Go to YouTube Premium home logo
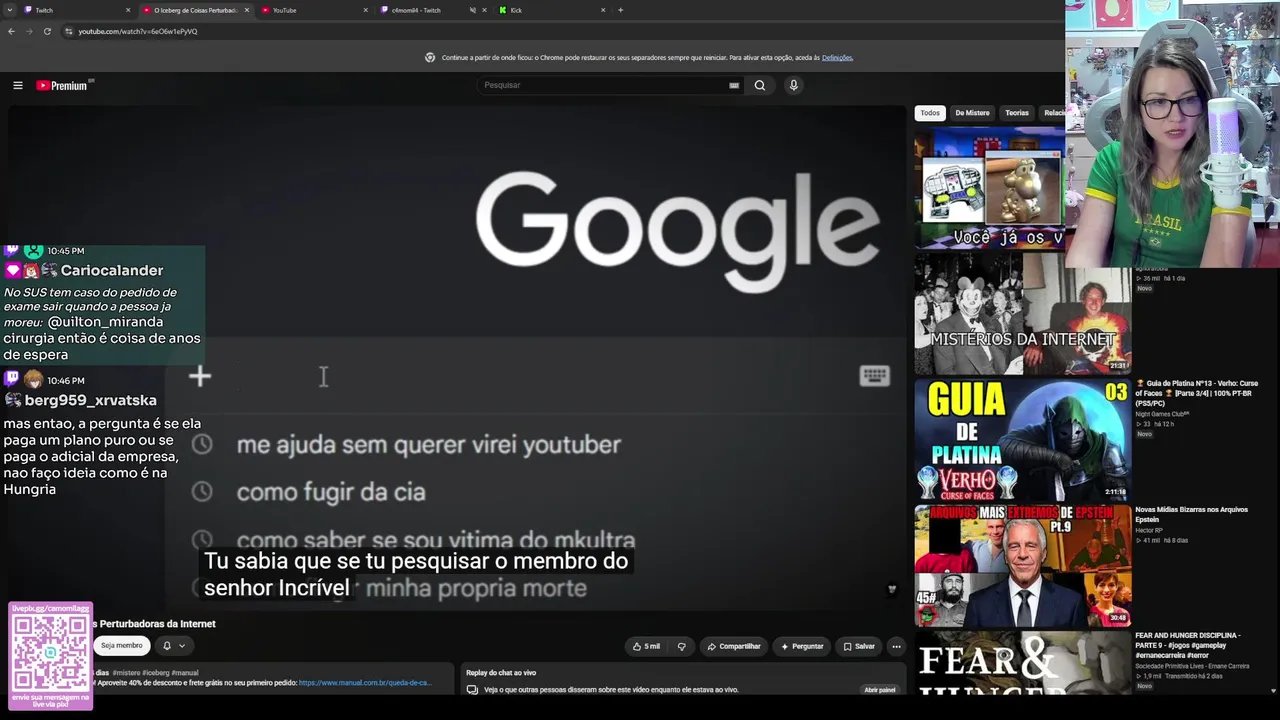Screen dimensions: 1280x720 click(x=64, y=85)
